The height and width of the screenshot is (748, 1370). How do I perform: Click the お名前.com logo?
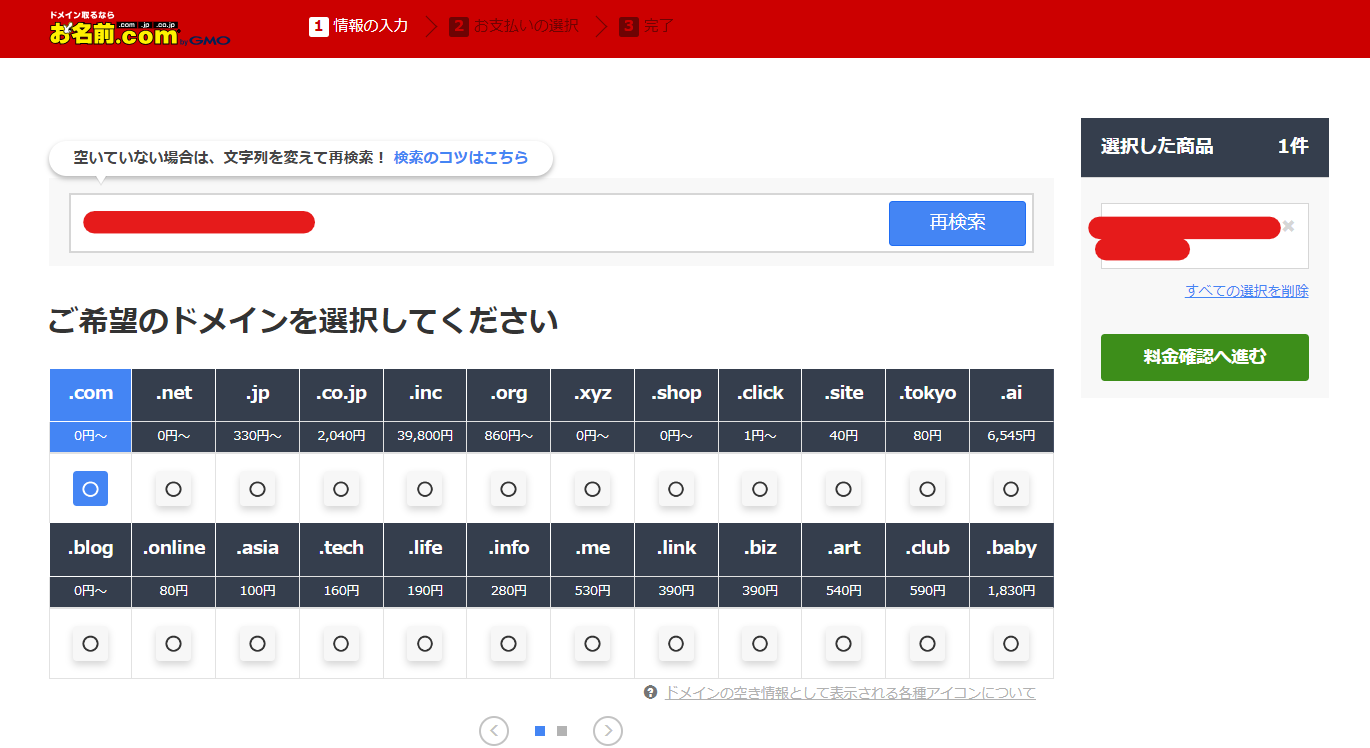(x=135, y=28)
